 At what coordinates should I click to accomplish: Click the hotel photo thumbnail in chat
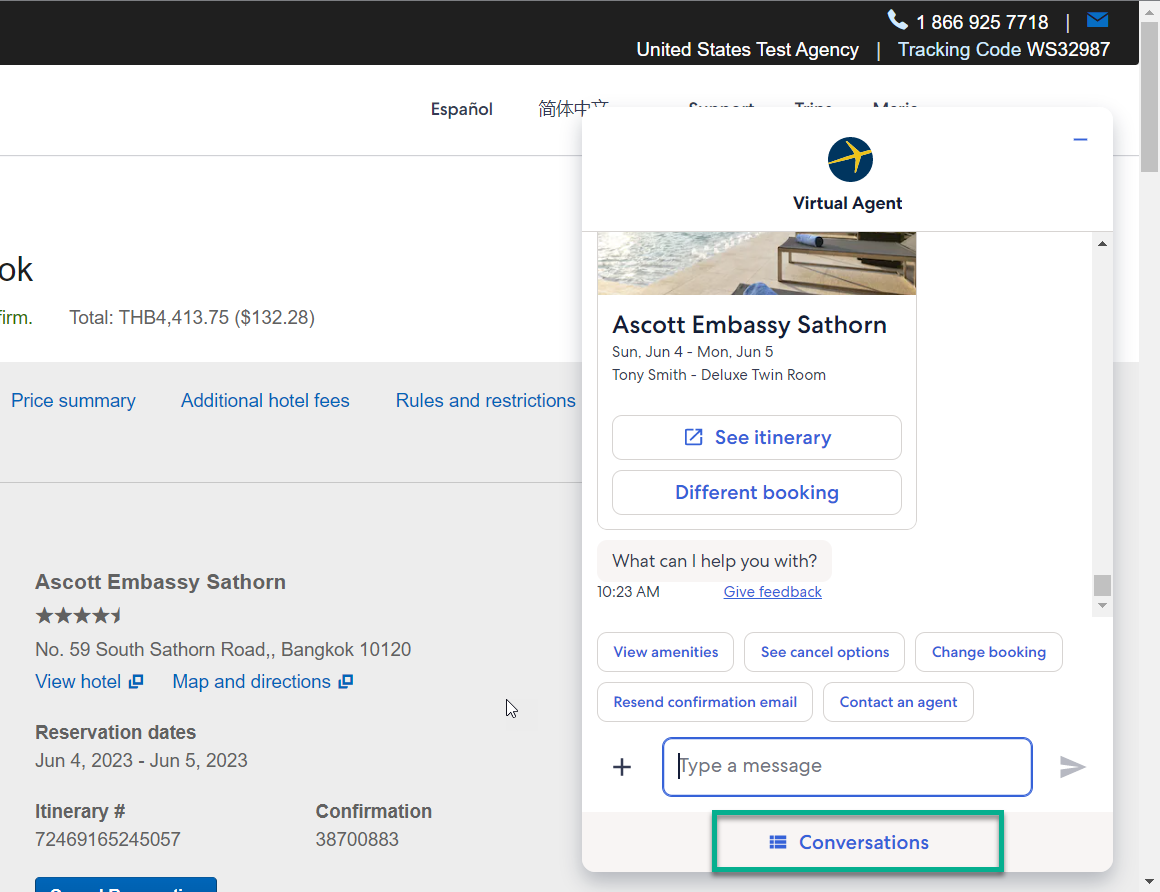pyautogui.click(x=756, y=263)
